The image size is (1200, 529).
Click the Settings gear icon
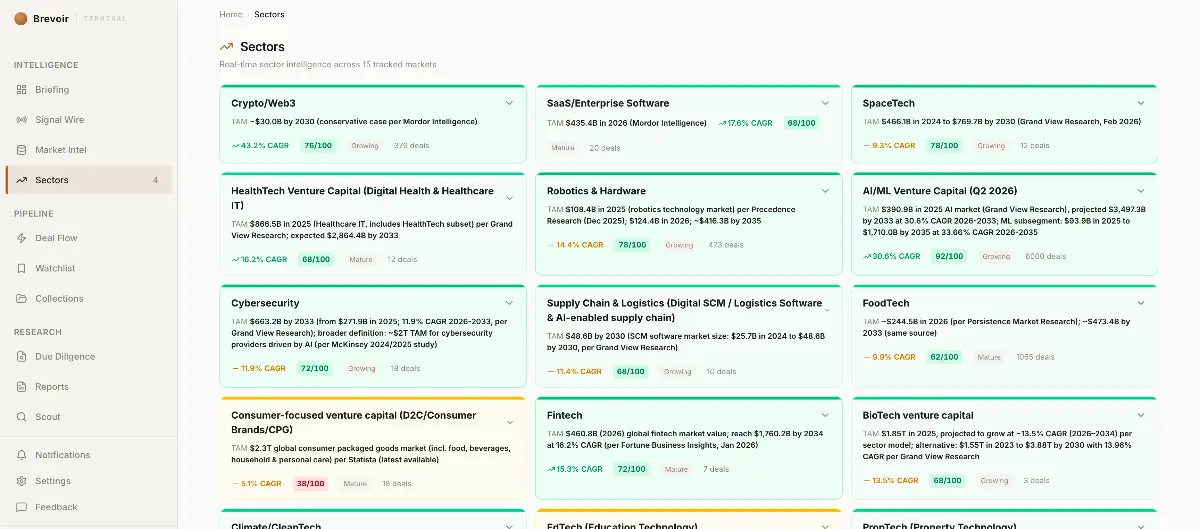(22, 481)
